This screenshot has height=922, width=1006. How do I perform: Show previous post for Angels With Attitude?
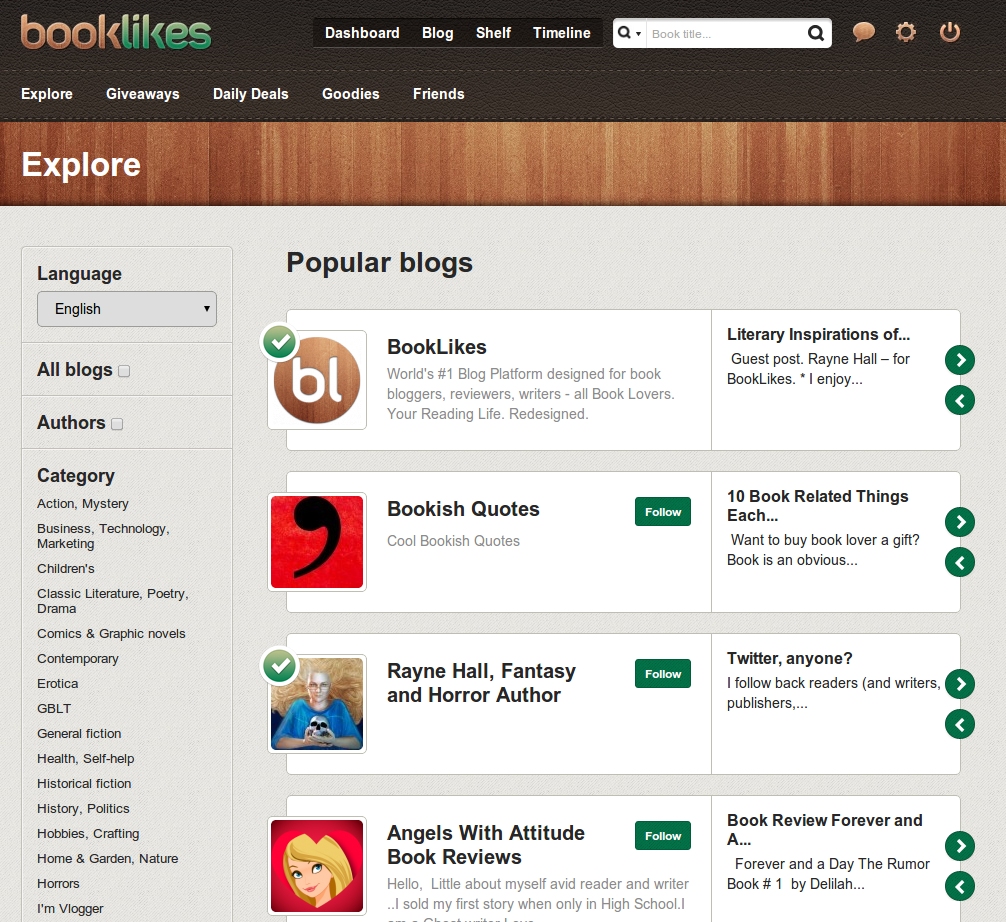[x=960, y=887]
